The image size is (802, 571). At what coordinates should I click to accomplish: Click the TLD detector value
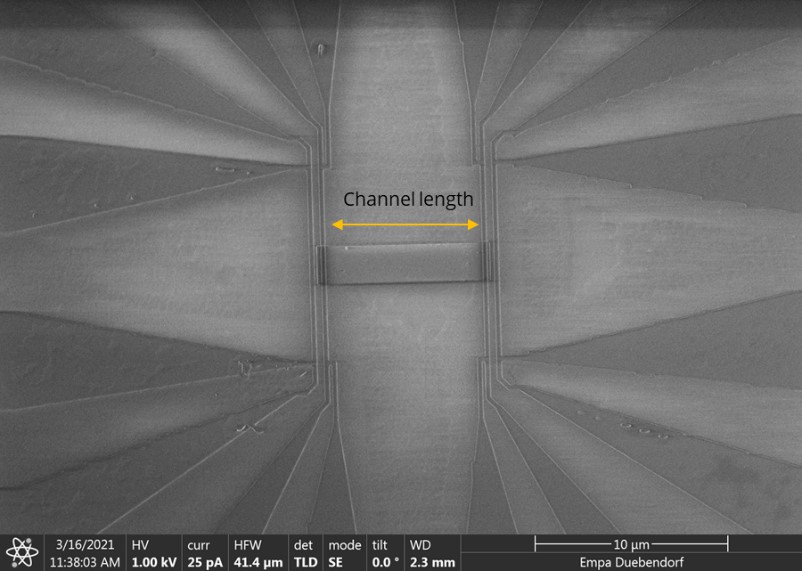pos(306,562)
